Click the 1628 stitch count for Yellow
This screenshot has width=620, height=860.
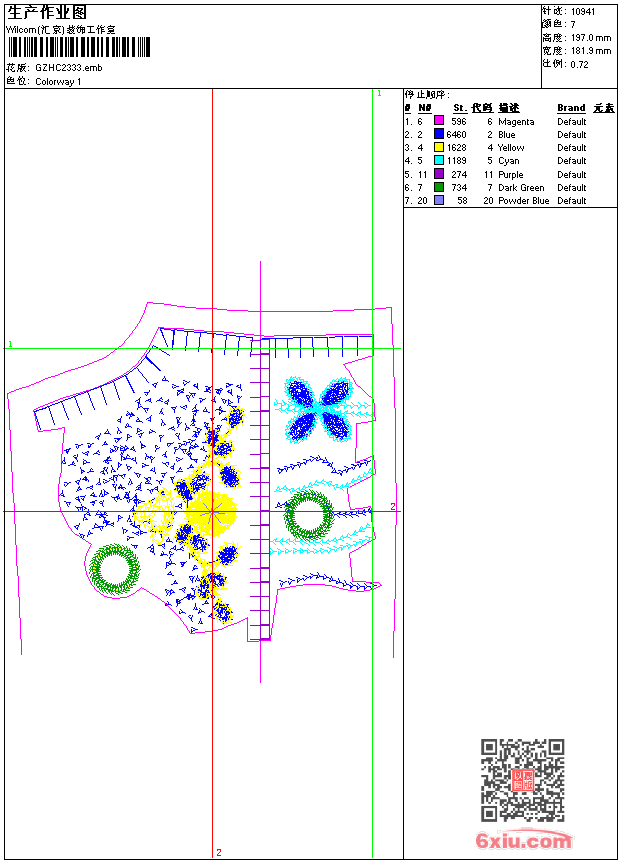coord(456,148)
